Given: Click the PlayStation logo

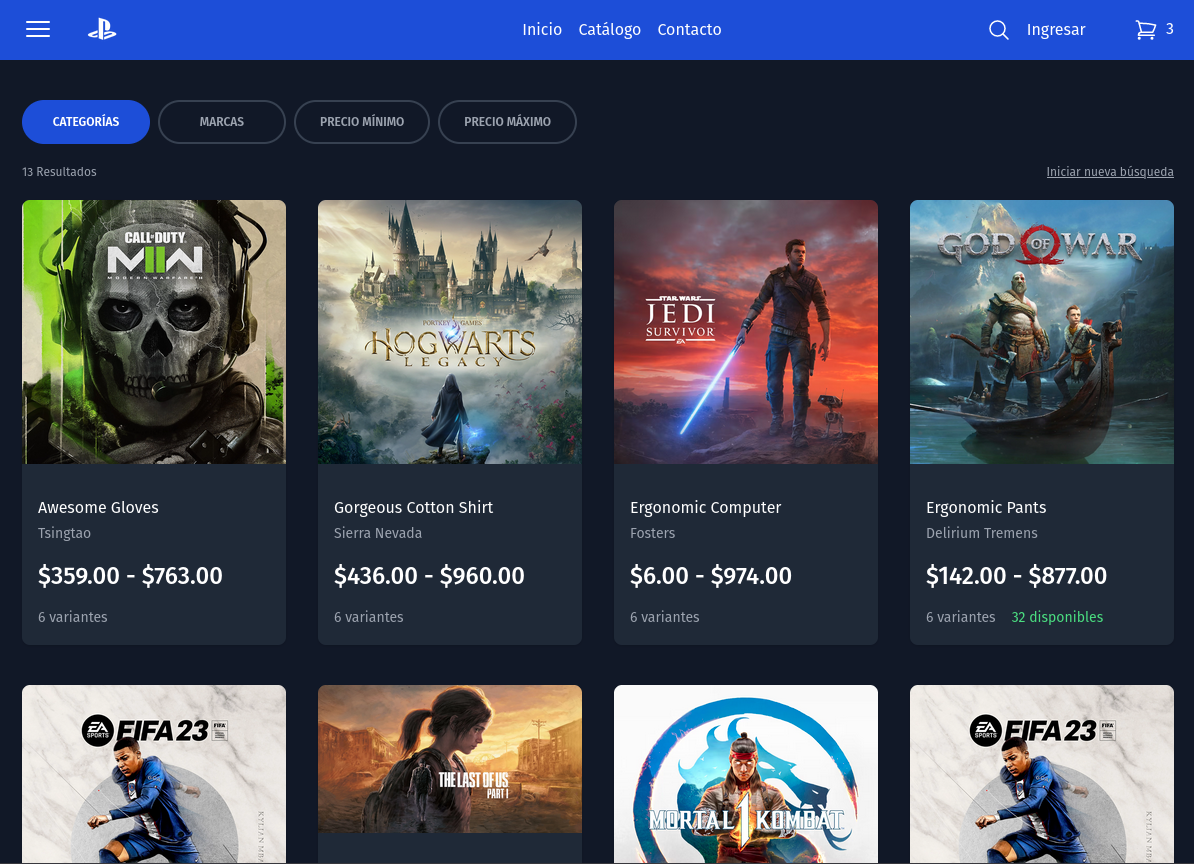Looking at the screenshot, I should tap(102, 30).
